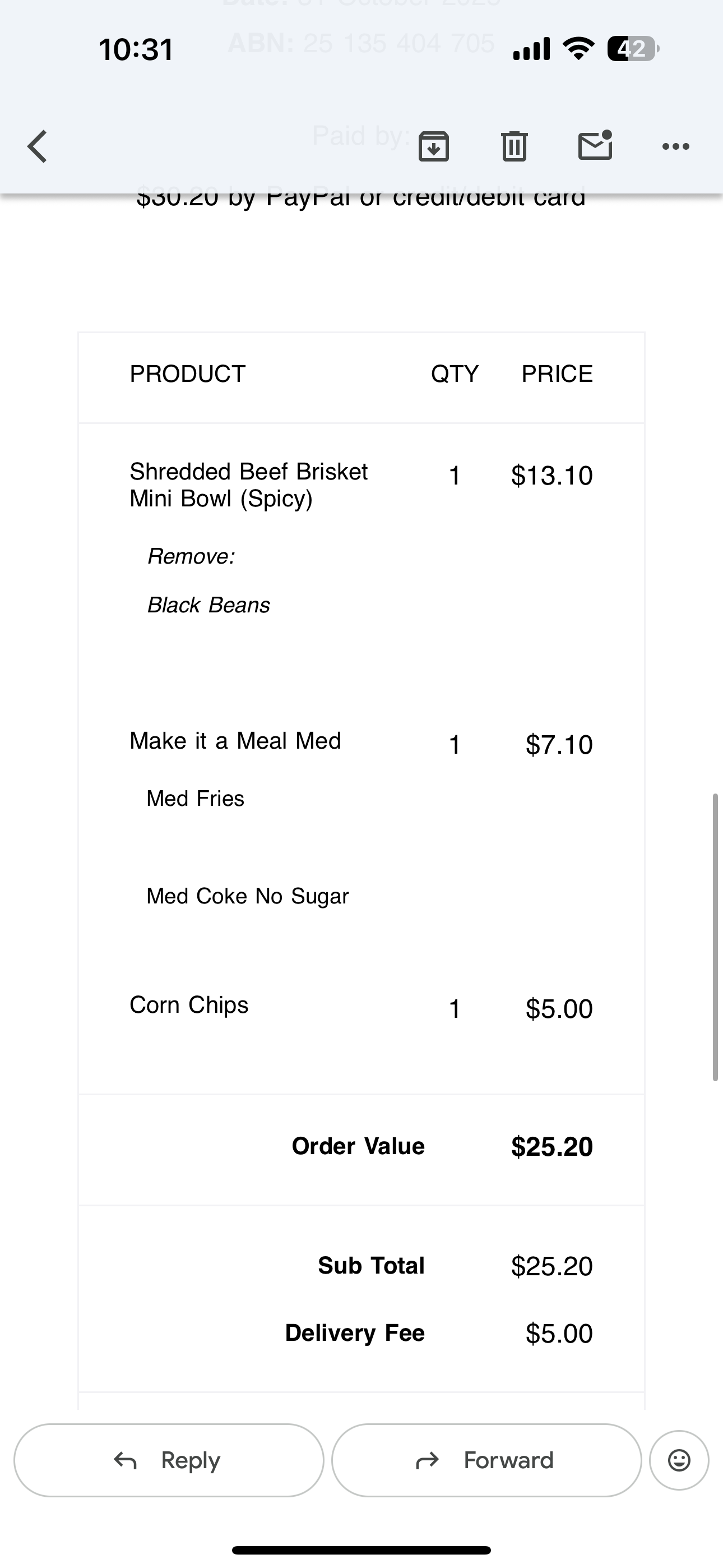This screenshot has width=723, height=1568.
Task: Tap the battery indicator showing 42
Action: pos(632,49)
